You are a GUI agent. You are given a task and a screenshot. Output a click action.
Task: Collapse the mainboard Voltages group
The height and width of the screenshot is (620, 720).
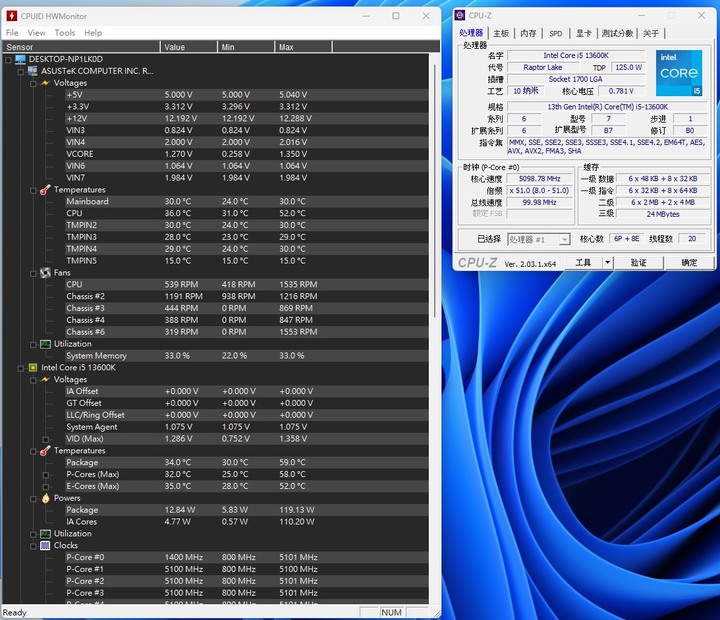coord(33,84)
